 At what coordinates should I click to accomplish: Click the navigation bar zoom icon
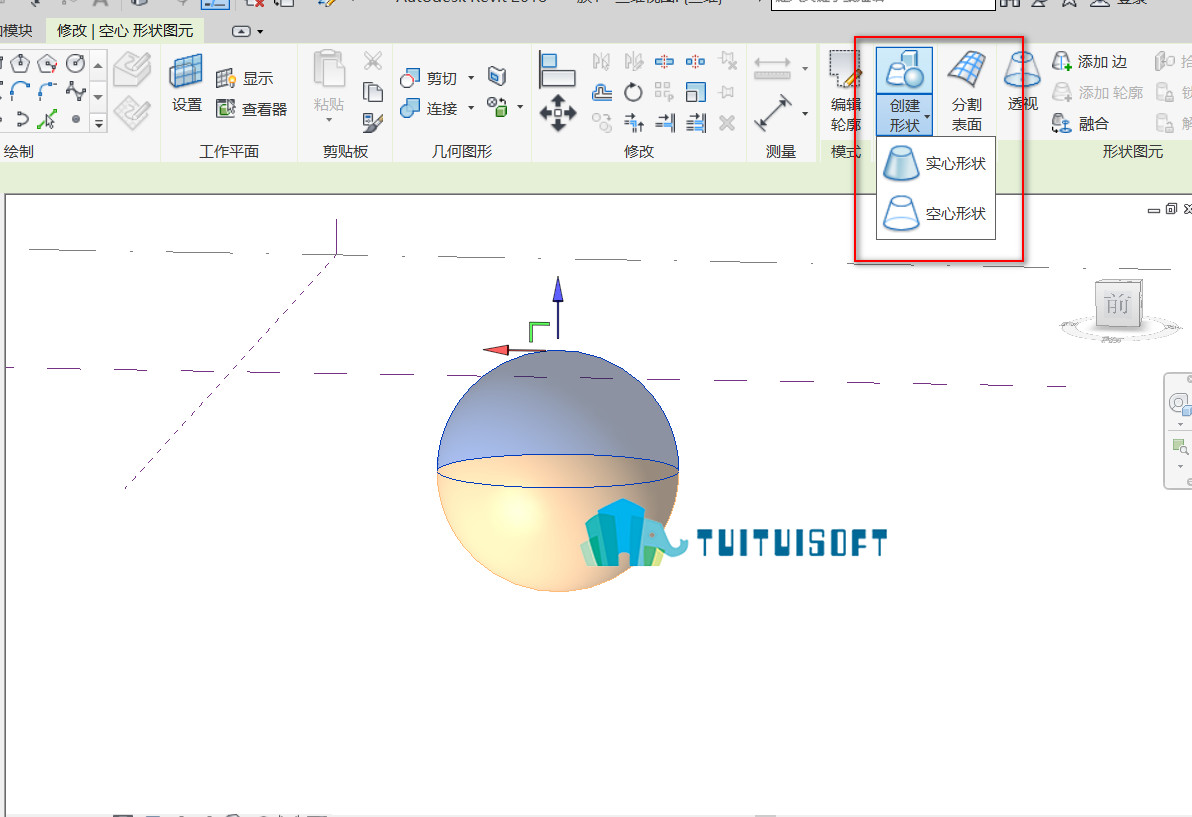(x=1180, y=446)
